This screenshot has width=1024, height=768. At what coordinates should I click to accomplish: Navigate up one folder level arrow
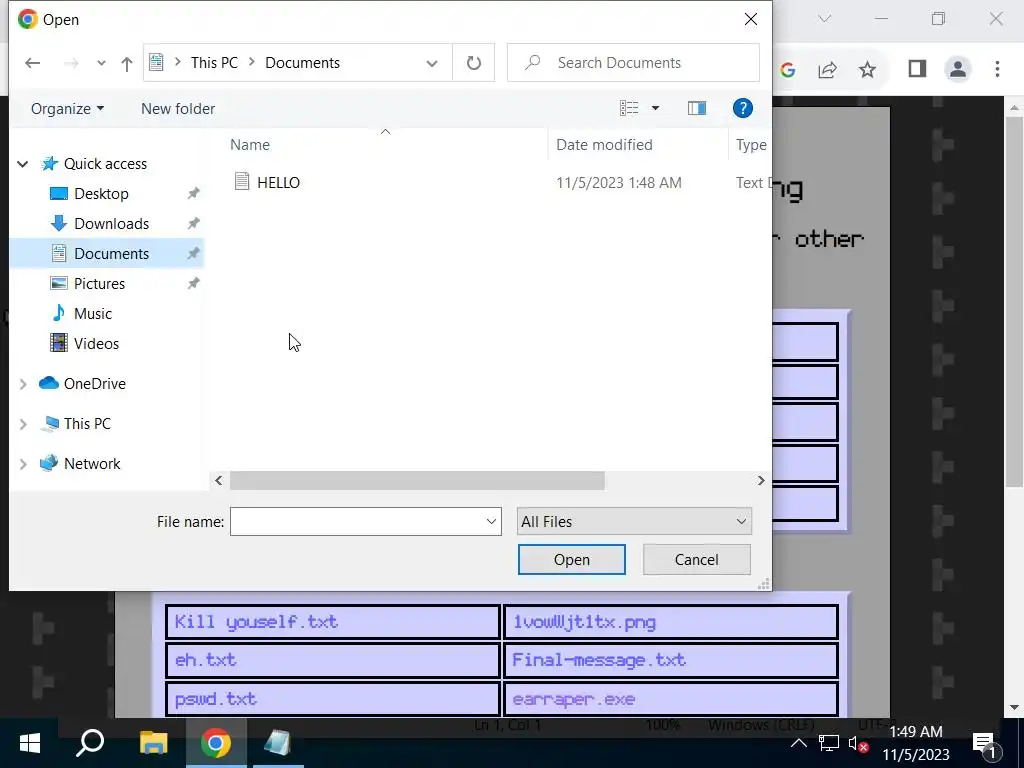pyautogui.click(x=127, y=63)
